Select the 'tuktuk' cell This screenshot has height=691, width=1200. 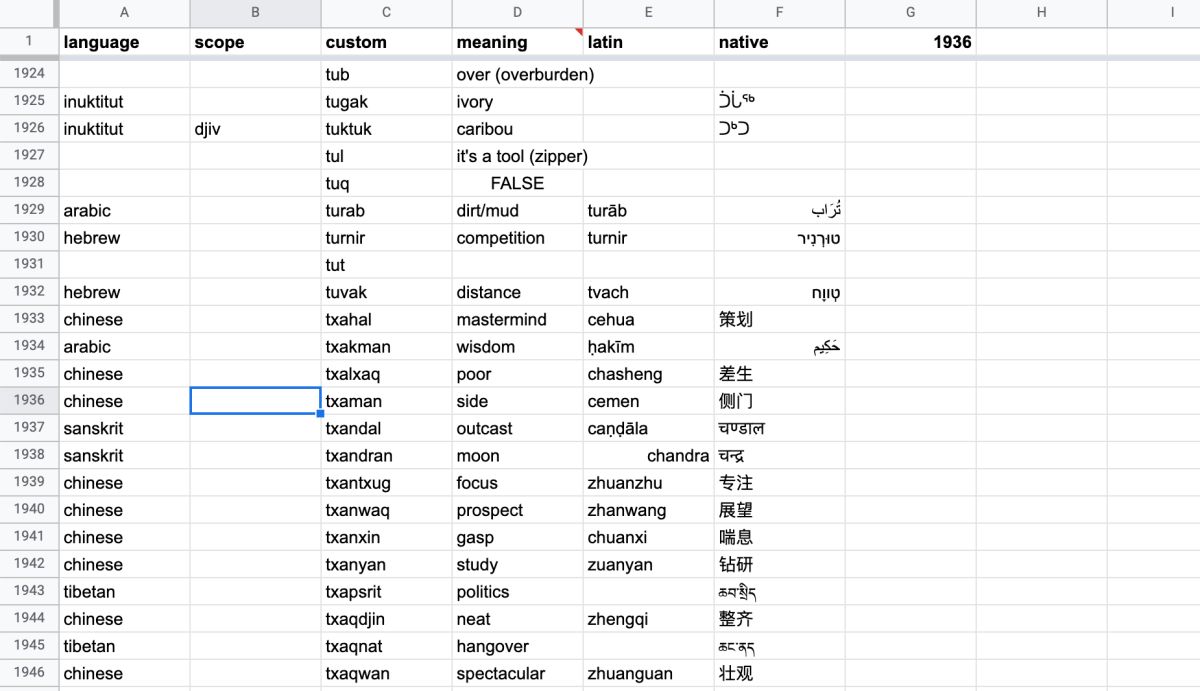pyautogui.click(x=387, y=129)
